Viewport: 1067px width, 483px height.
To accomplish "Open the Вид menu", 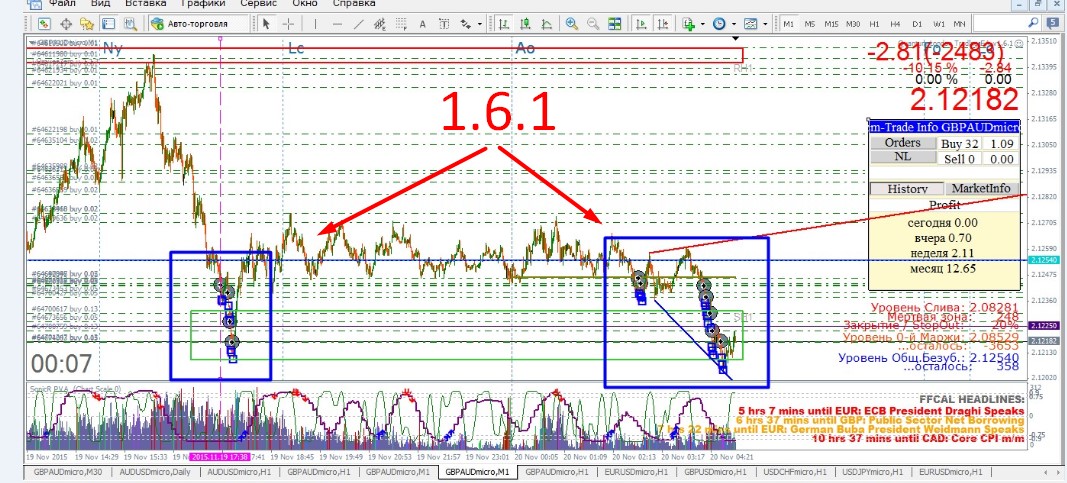I will (x=101, y=3).
